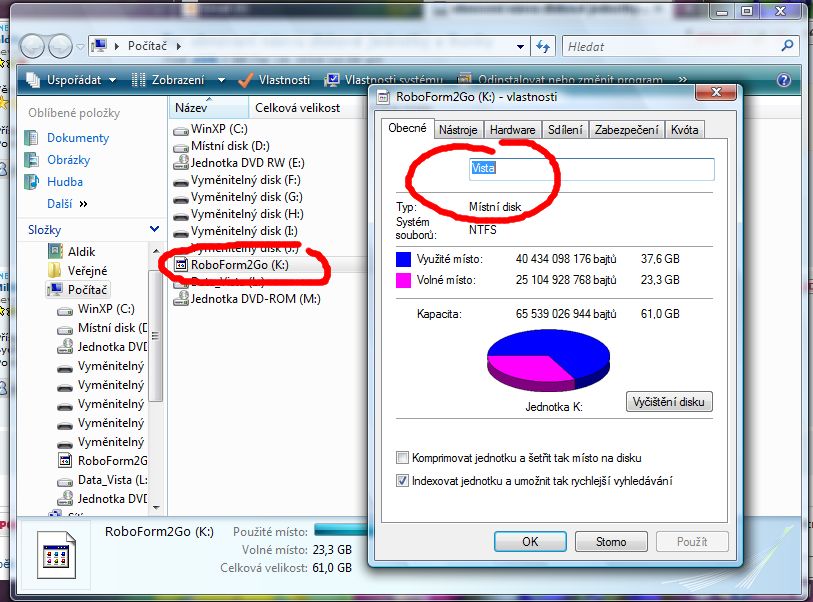Click the Název column header
The height and width of the screenshot is (602, 813).
click(209, 108)
